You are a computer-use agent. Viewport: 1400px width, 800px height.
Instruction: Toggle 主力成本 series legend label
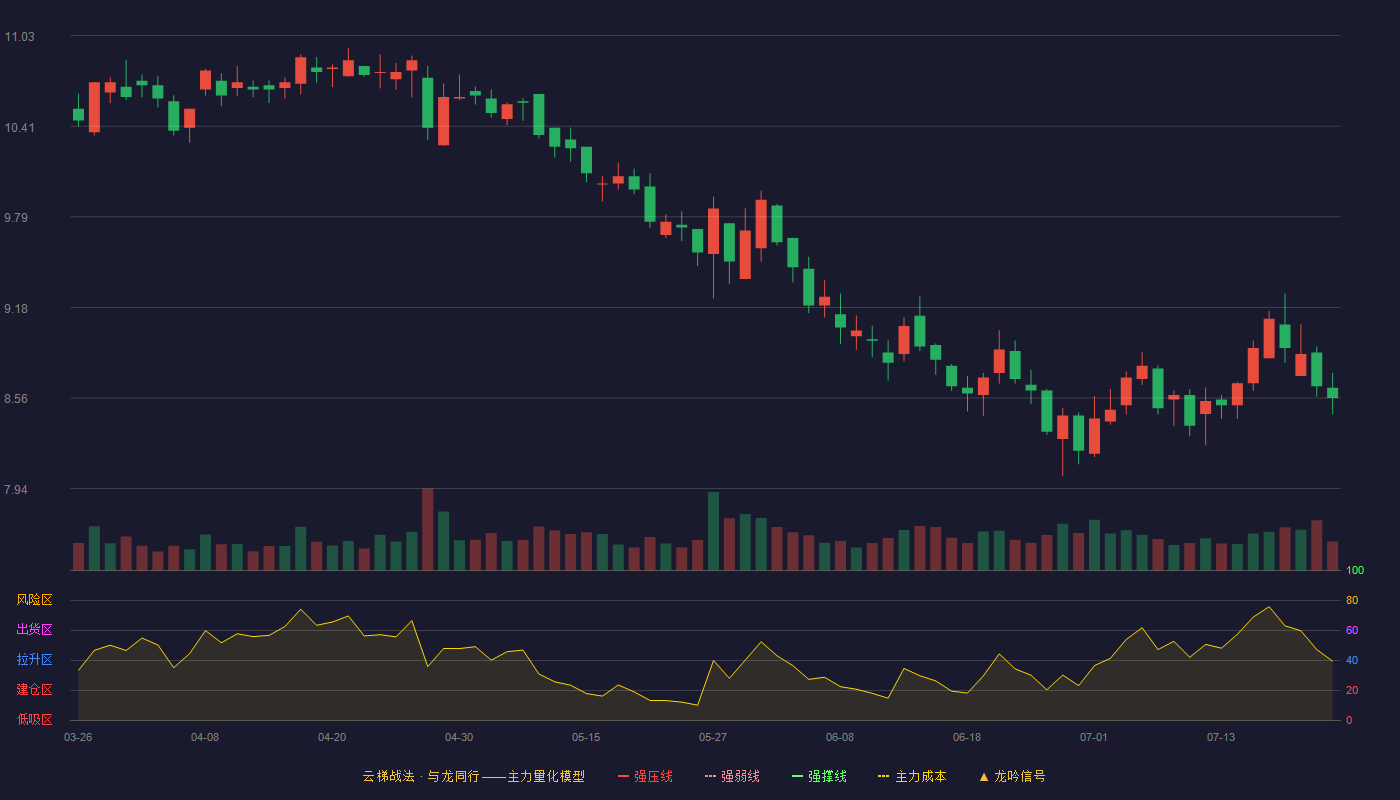coord(920,776)
